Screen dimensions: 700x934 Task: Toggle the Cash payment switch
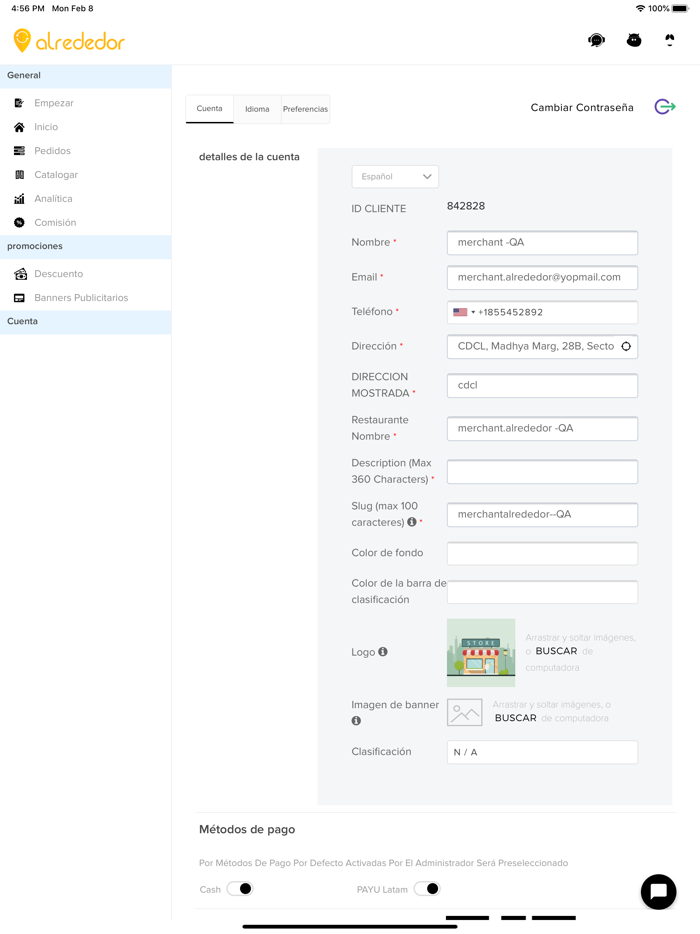pyautogui.click(x=240, y=889)
